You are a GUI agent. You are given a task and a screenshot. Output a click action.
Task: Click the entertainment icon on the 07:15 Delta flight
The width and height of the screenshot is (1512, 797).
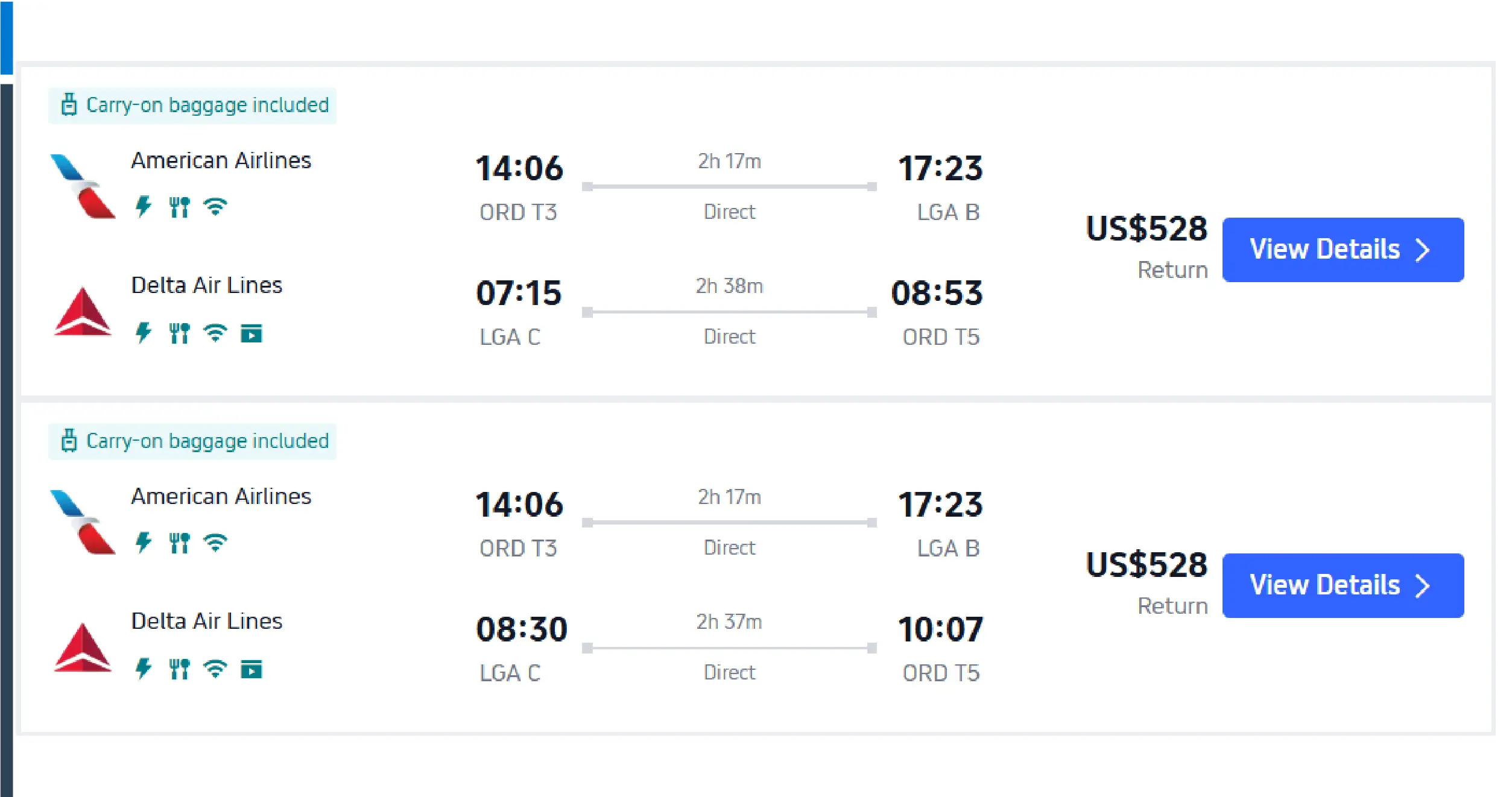coord(251,333)
